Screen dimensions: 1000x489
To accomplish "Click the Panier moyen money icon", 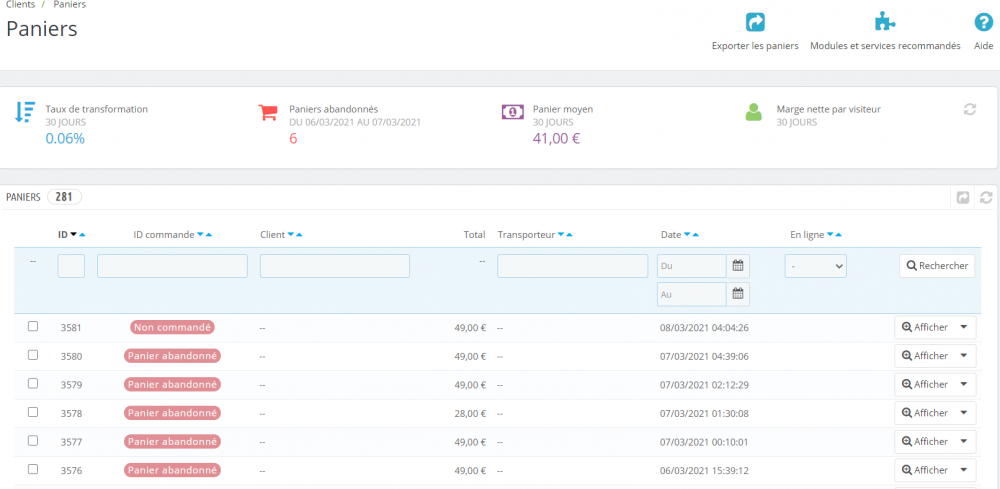I will (512, 112).
